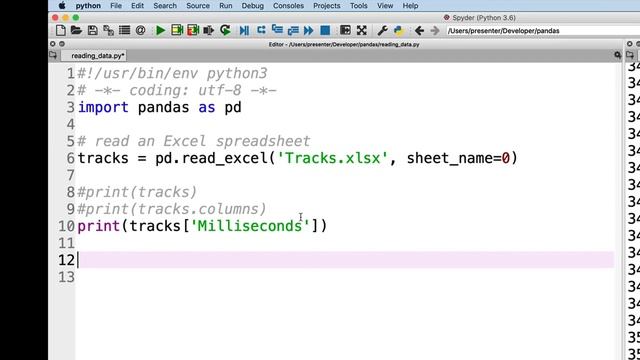This screenshot has width=640, height=360.
Task: Maximize the current pane
Action: point(345,30)
